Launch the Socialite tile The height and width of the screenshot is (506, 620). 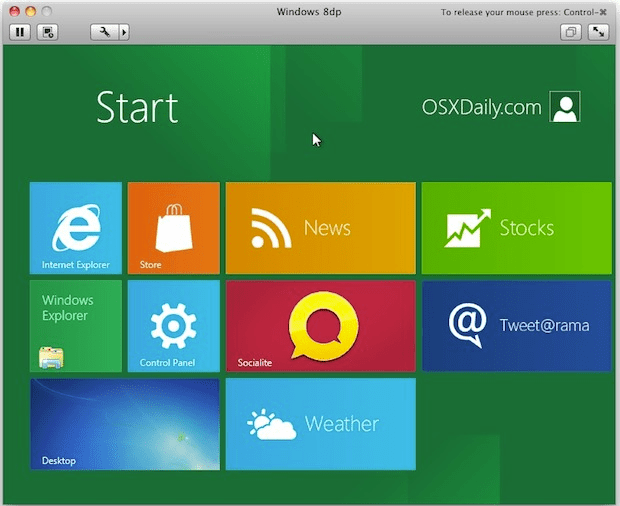pyautogui.click(x=321, y=326)
